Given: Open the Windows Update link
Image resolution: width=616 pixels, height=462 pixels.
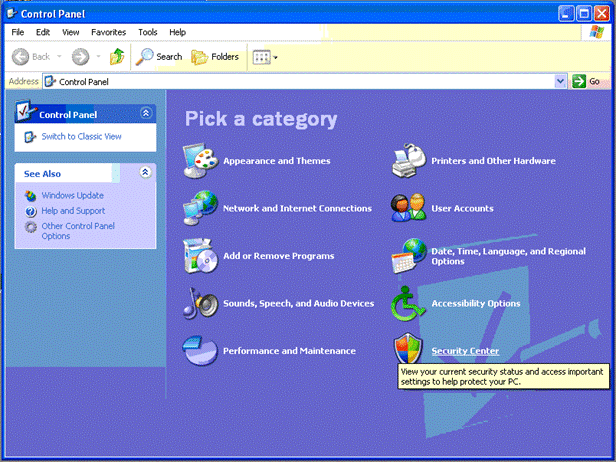Looking at the screenshot, I should point(73,195).
